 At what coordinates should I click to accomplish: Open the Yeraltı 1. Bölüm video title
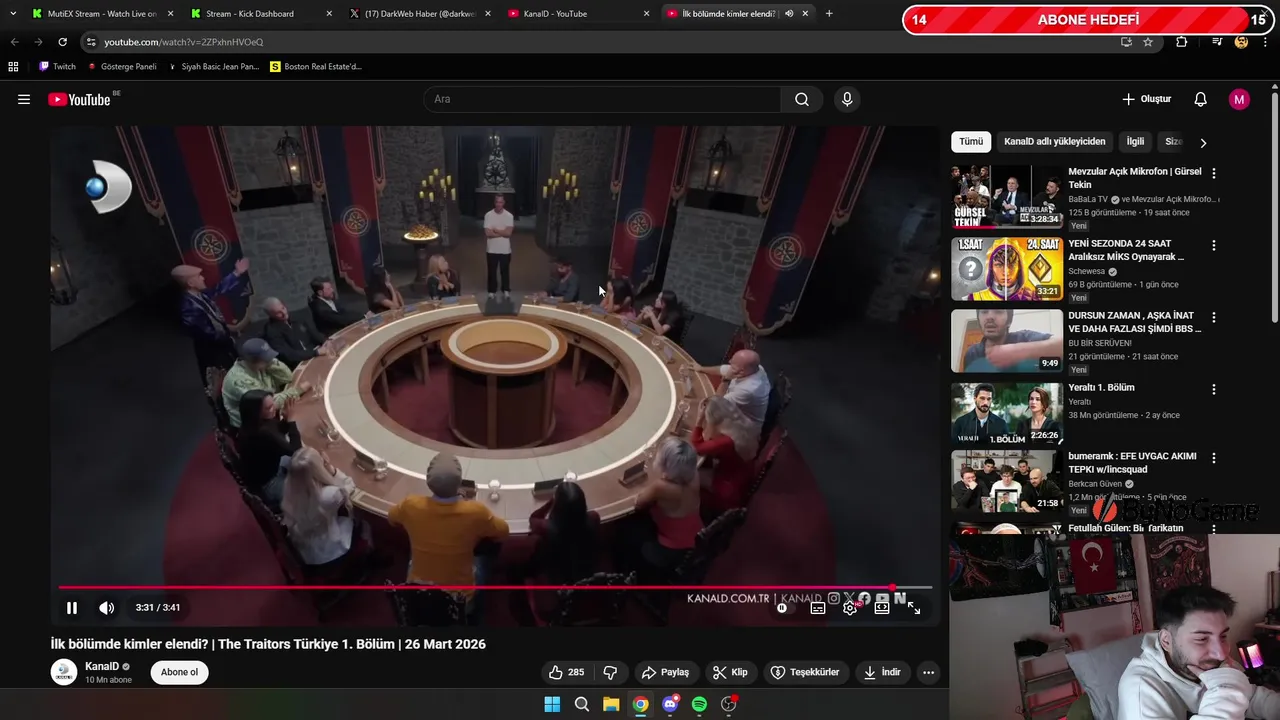click(x=1101, y=388)
